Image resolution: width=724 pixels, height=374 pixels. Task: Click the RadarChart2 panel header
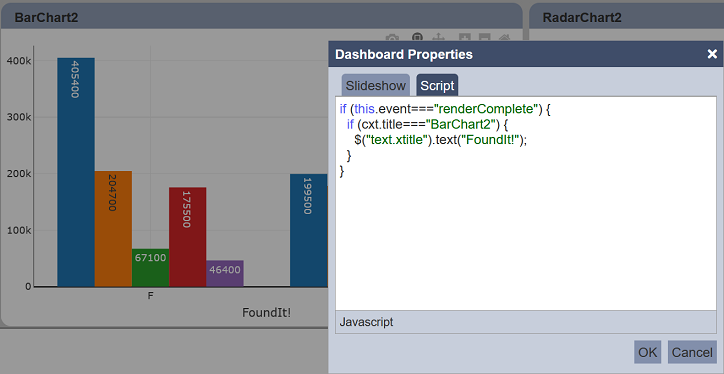(x=627, y=17)
